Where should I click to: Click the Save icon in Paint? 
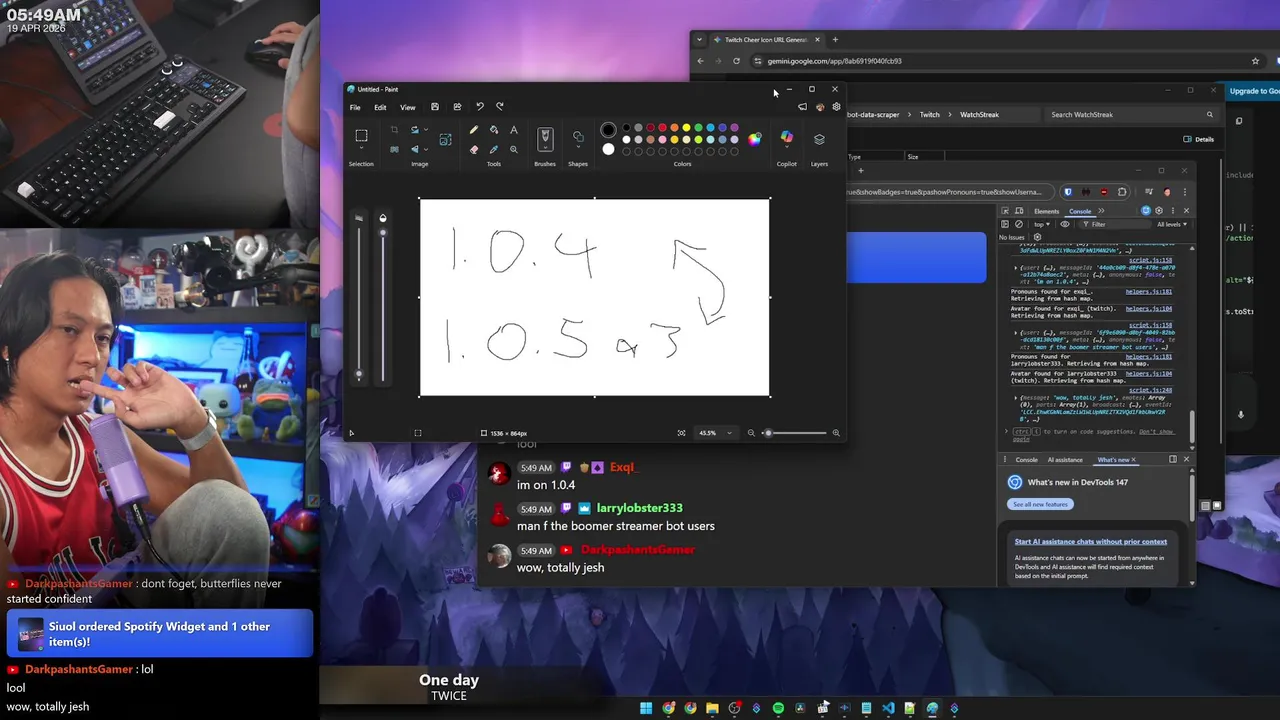pos(435,107)
